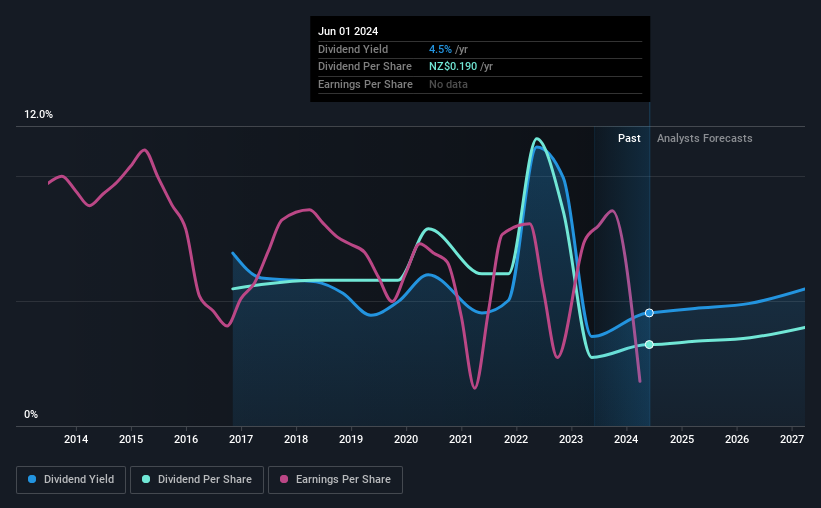Click the 'Earnings Per Share' row label in tooltip
Screen dimensions: 821x508
[x=365, y=84]
